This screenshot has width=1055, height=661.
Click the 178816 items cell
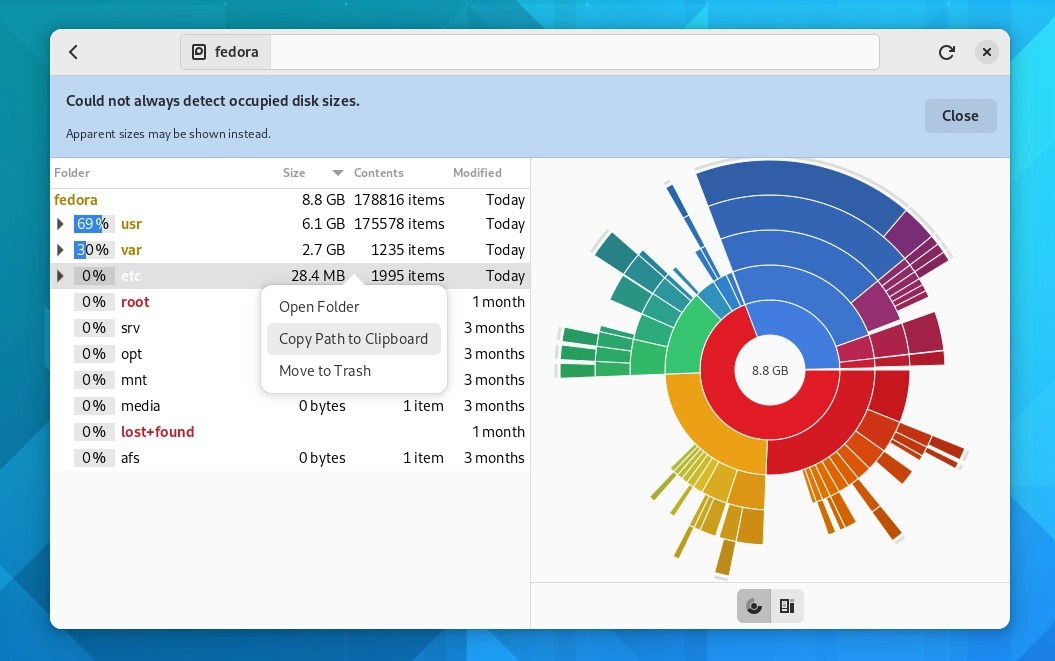399,200
